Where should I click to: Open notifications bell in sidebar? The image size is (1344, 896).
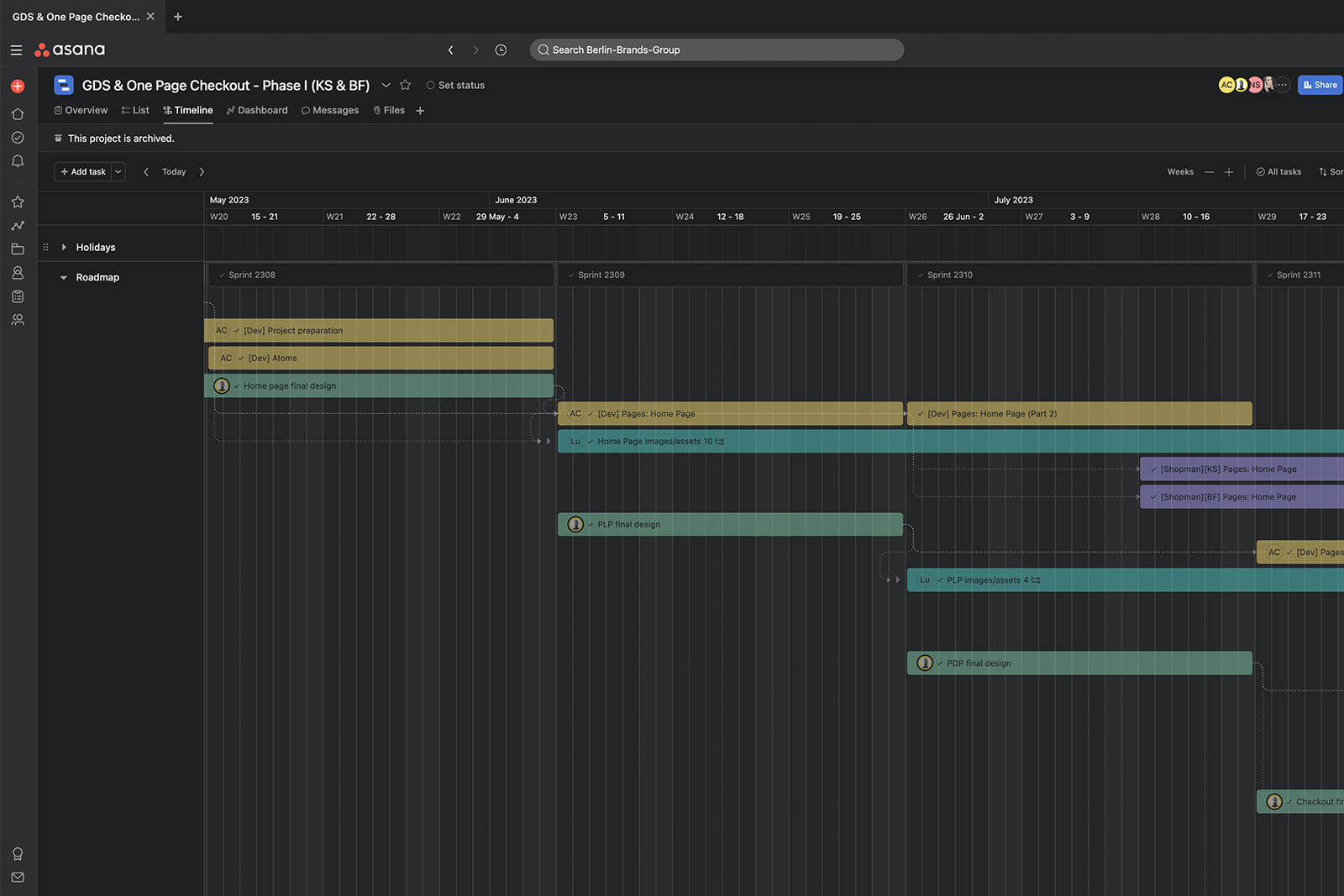(x=18, y=161)
